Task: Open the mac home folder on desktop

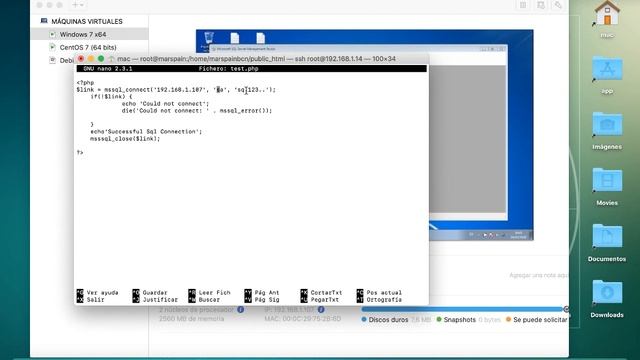Action: [x=607, y=18]
